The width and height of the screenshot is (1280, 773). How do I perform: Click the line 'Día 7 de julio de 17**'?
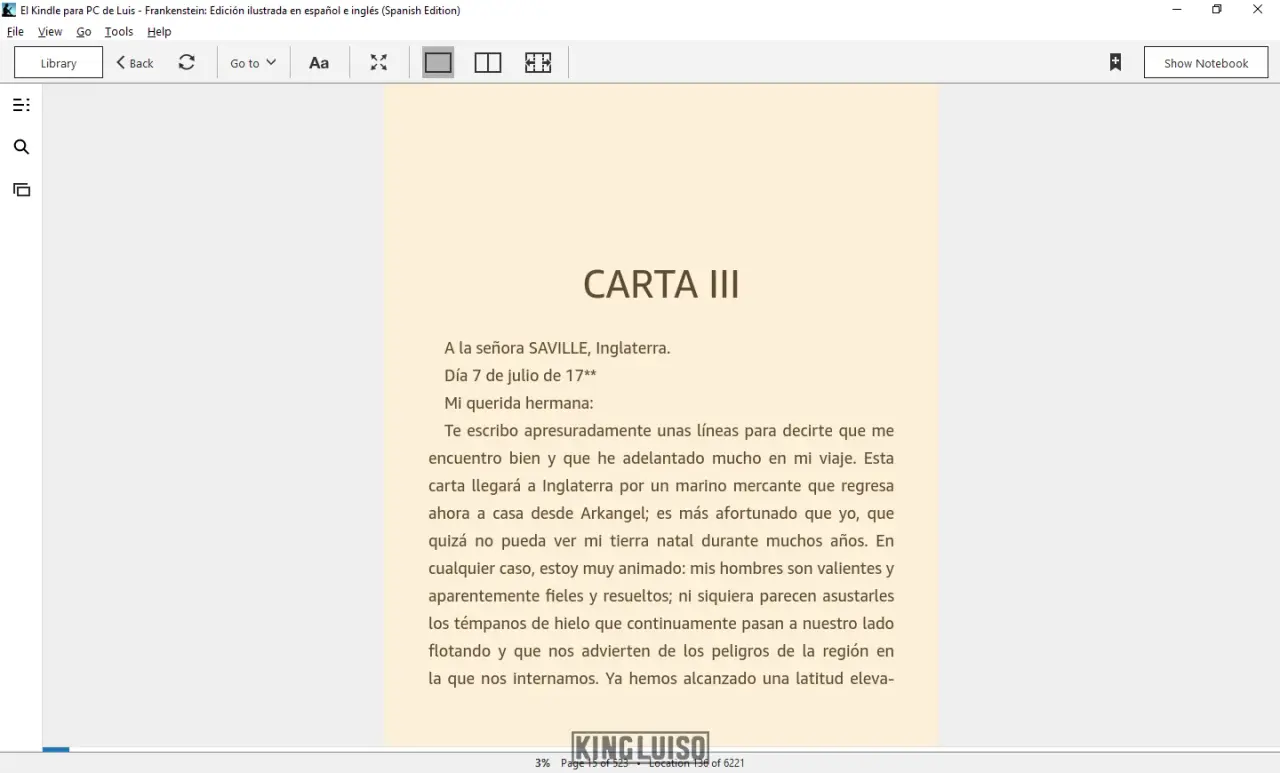click(x=520, y=375)
